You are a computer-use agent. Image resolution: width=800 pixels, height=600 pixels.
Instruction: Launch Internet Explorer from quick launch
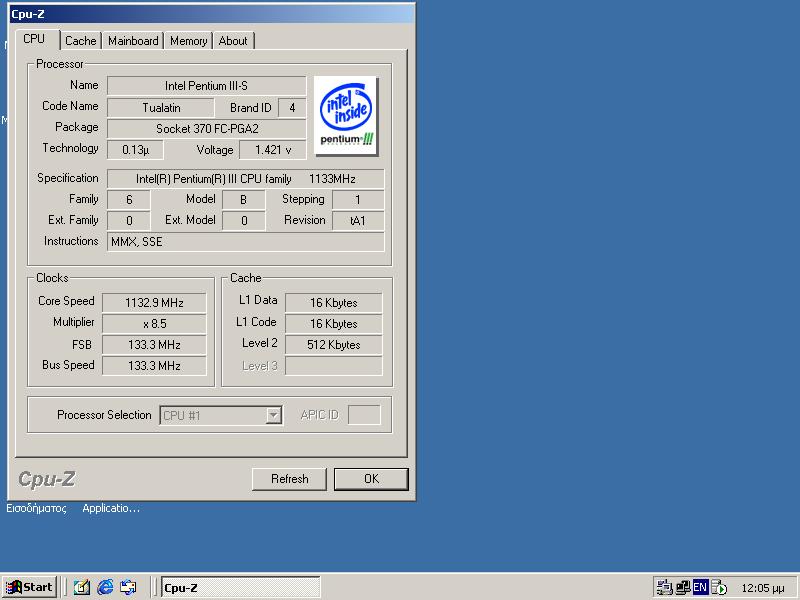click(105, 587)
